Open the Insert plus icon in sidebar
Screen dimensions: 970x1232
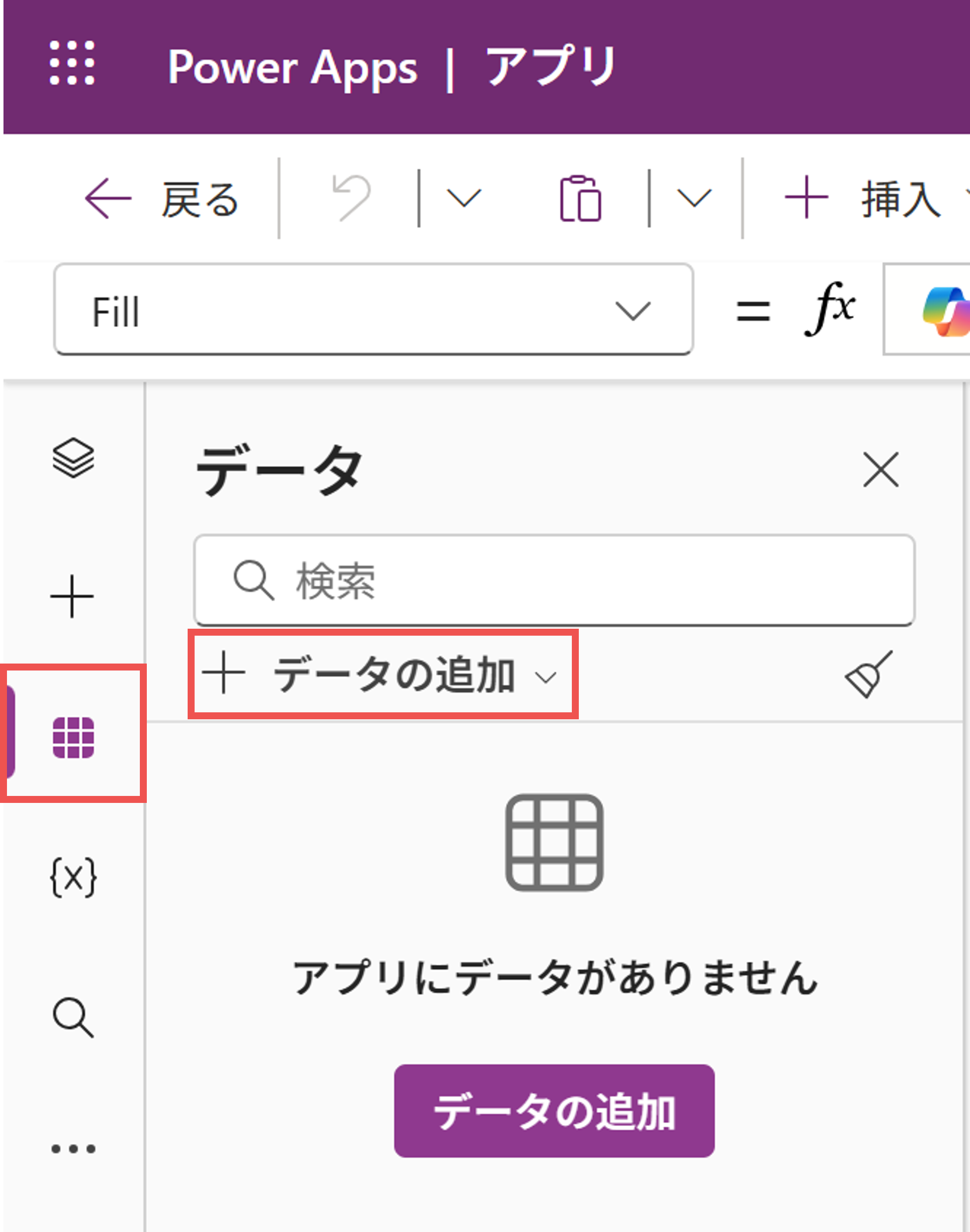72,596
